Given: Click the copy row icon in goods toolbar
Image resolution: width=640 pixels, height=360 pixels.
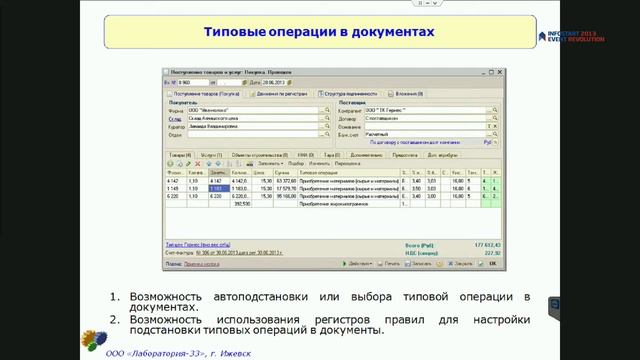Looking at the screenshot, I should (179, 164).
